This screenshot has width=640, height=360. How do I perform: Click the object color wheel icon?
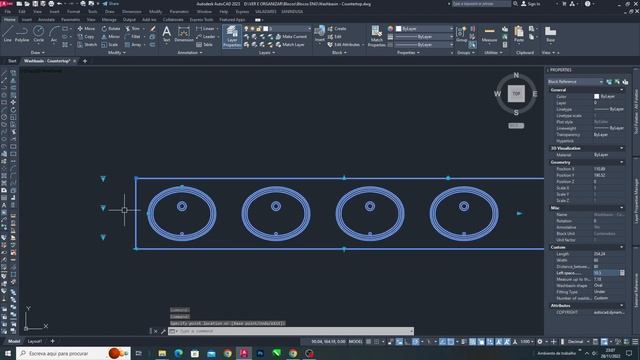pos(390,29)
